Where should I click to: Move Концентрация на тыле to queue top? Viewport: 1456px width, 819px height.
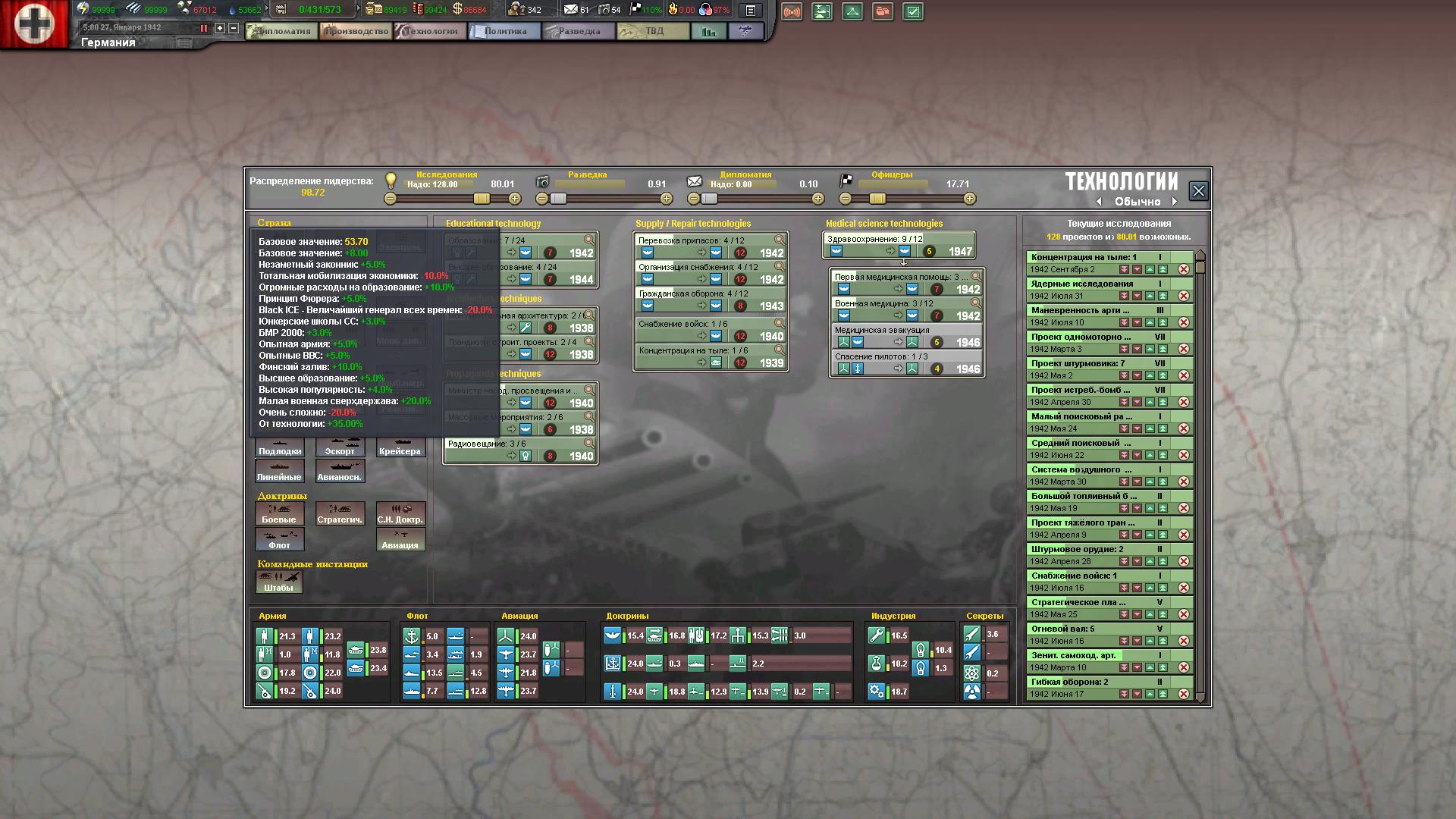click(1163, 269)
